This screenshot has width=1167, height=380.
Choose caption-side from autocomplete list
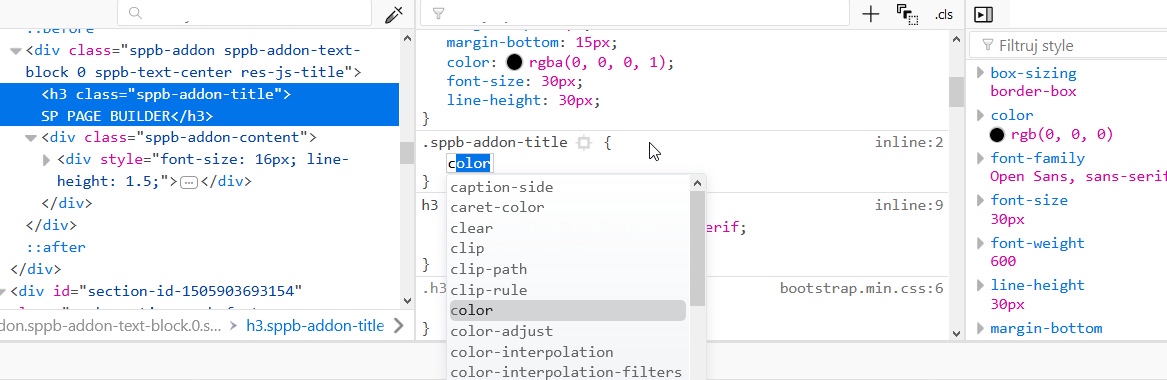coord(567,187)
